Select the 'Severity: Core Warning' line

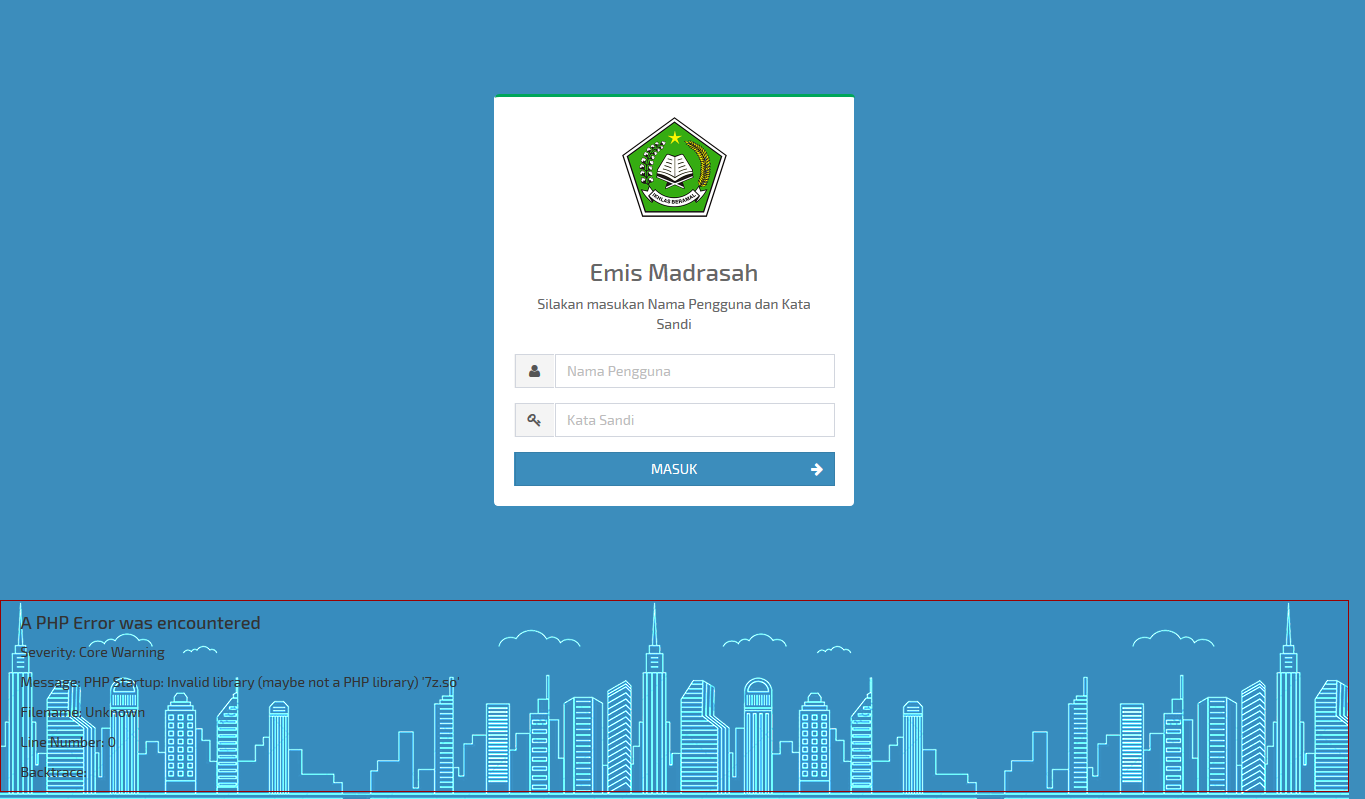[x=93, y=652]
